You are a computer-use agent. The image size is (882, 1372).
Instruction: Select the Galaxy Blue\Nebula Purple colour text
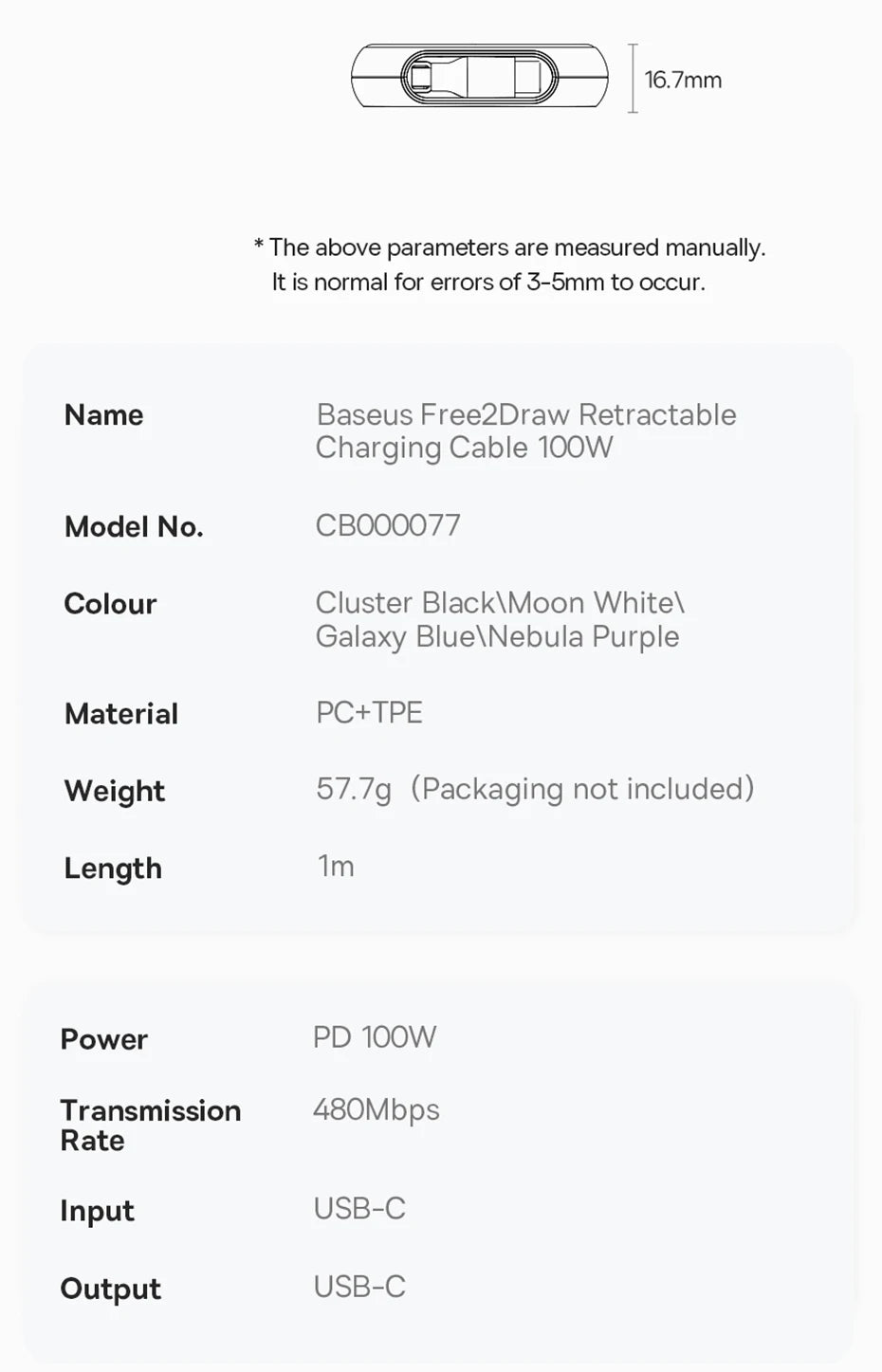(497, 636)
